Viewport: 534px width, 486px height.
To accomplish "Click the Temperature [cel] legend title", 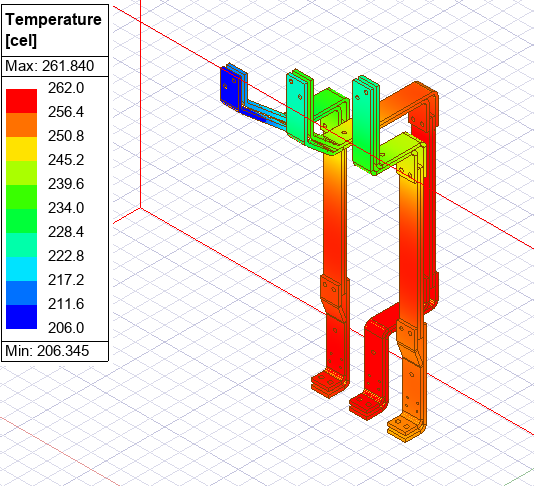I will (53, 30).
